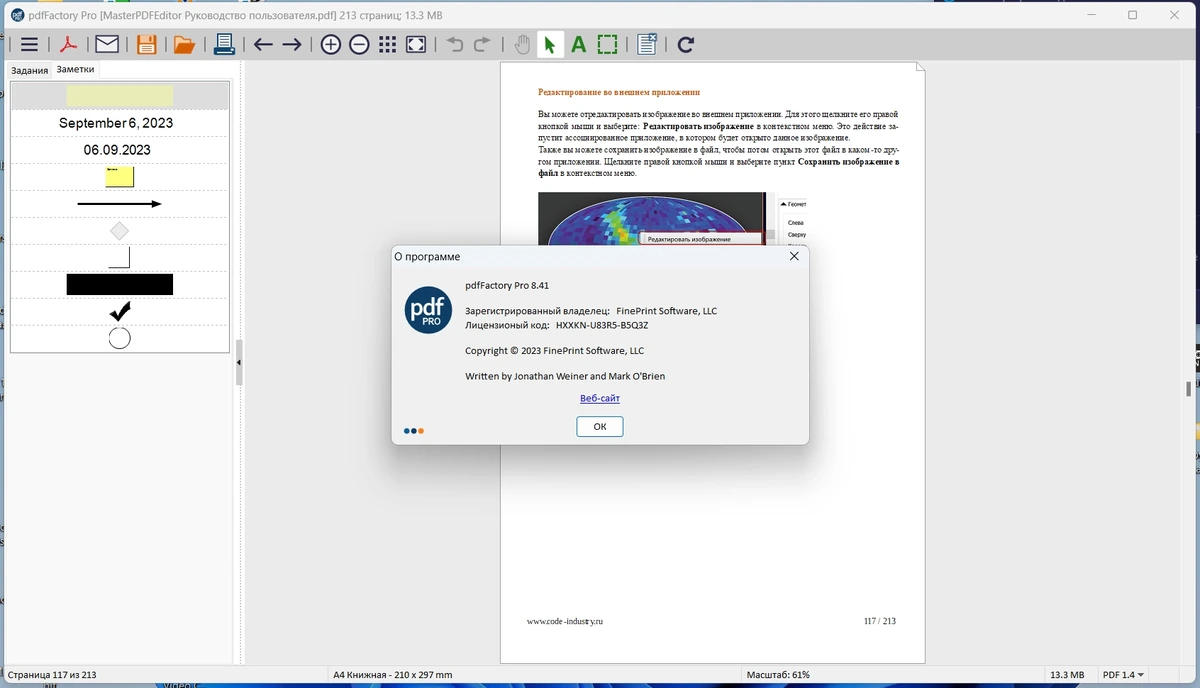Minimize the pdfFactory Pro window
1200x688 pixels.
point(1090,15)
